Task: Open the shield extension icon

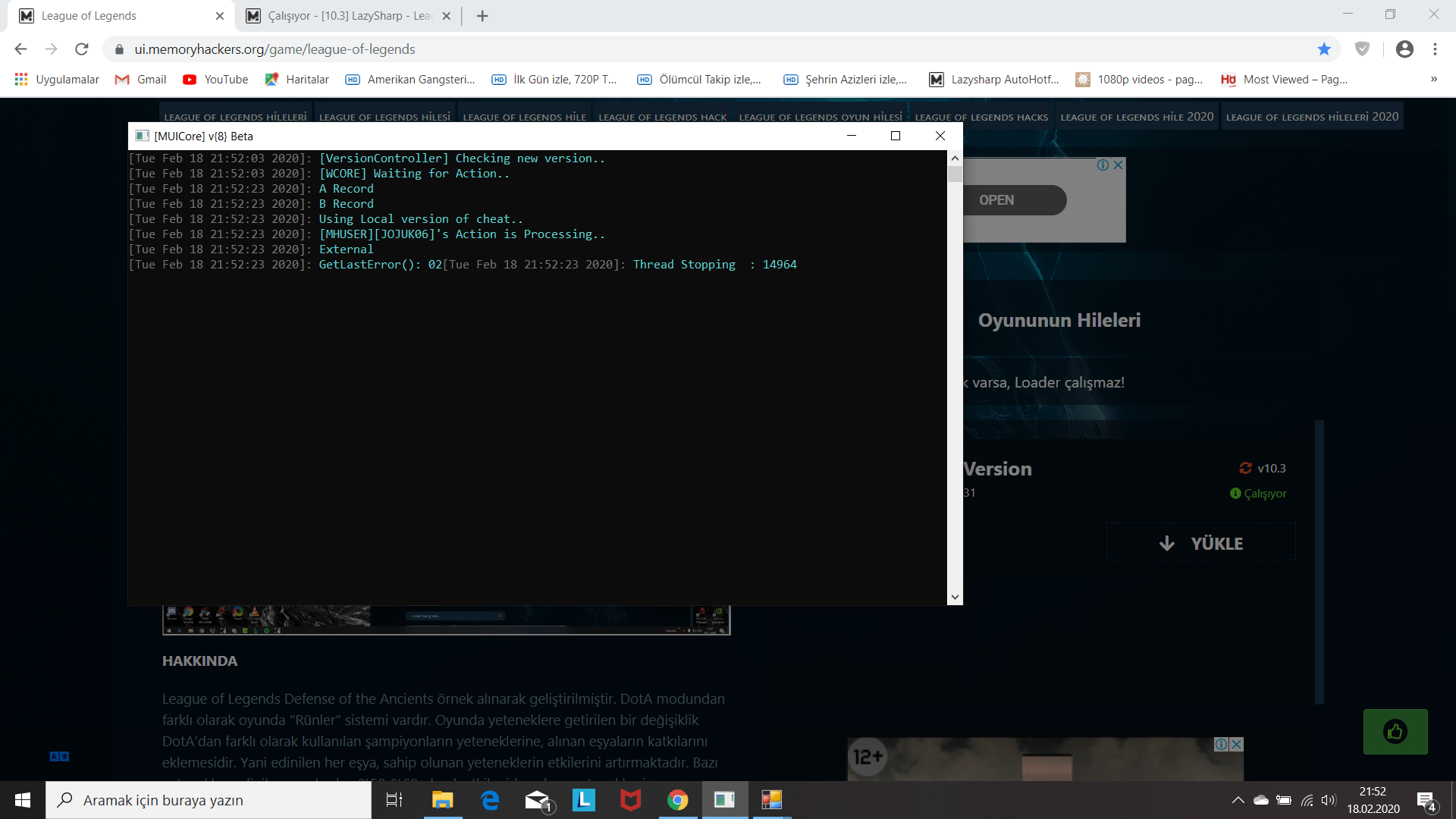Action: click(x=1363, y=49)
